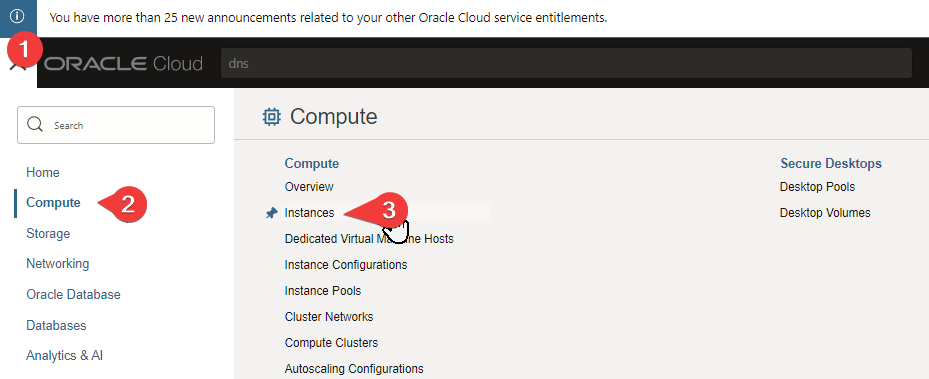Open Home in the navigation menu

pyautogui.click(x=43, y=172)
